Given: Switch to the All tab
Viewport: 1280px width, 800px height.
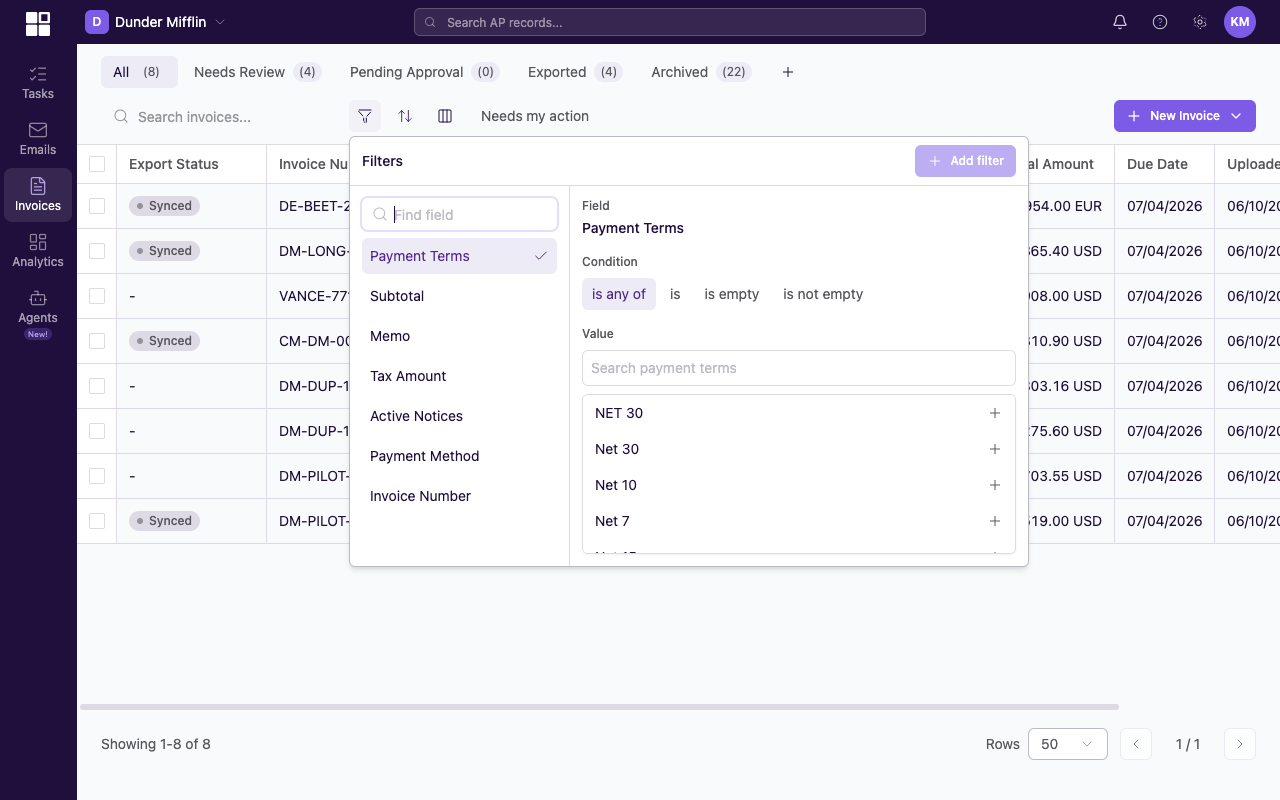Looking at the screenshot, I should click(139, 72).
